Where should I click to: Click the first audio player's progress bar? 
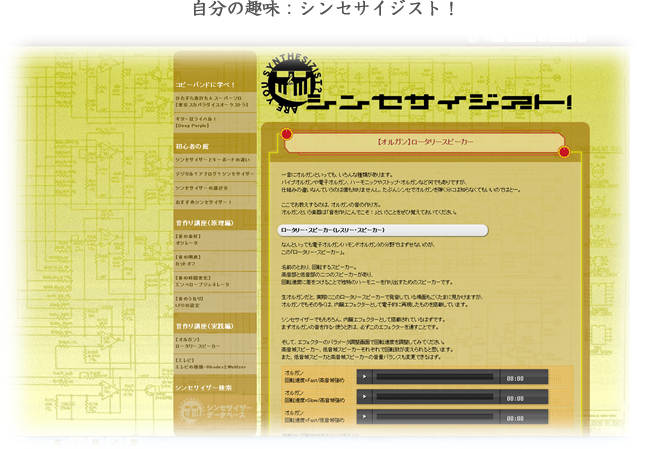pos(435,378)
